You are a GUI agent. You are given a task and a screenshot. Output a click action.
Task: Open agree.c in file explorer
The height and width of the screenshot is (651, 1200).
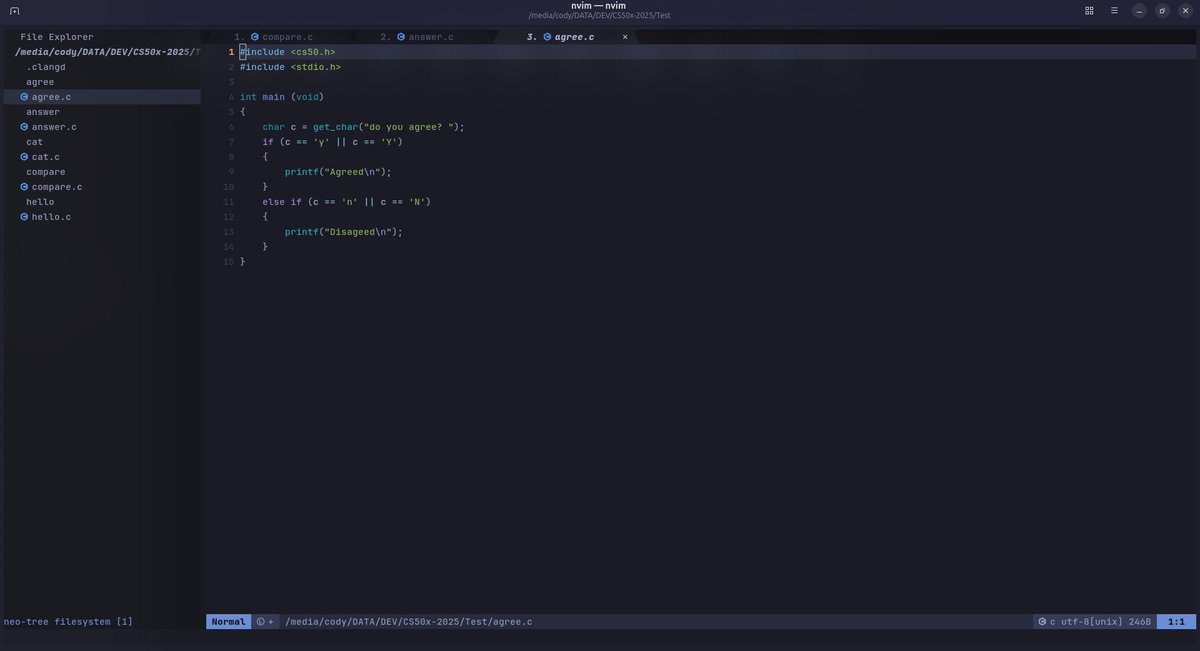(x=51, y=97)
